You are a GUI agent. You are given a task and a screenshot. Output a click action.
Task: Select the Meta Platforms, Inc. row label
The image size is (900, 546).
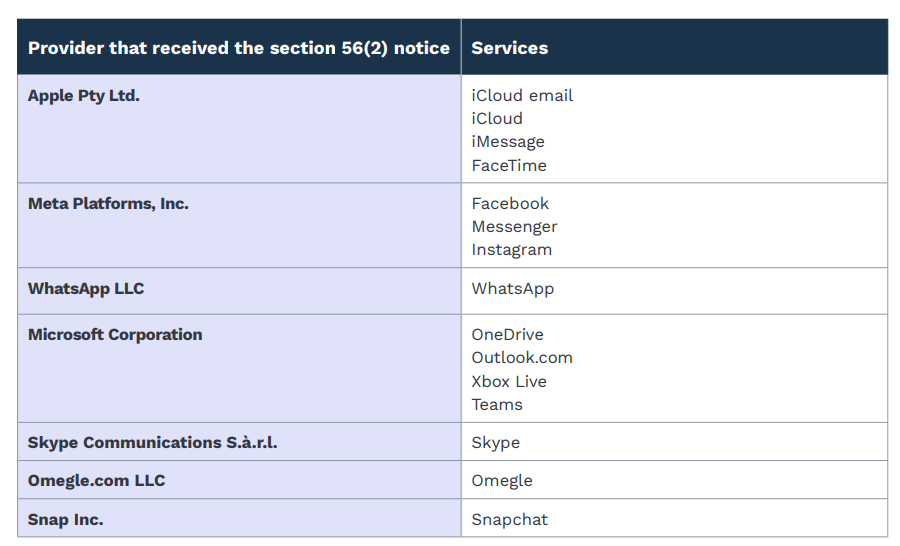tap(108, 203)
